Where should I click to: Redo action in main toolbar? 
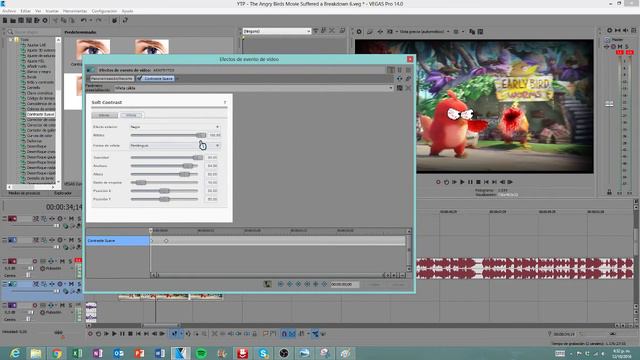coord(99,20)
